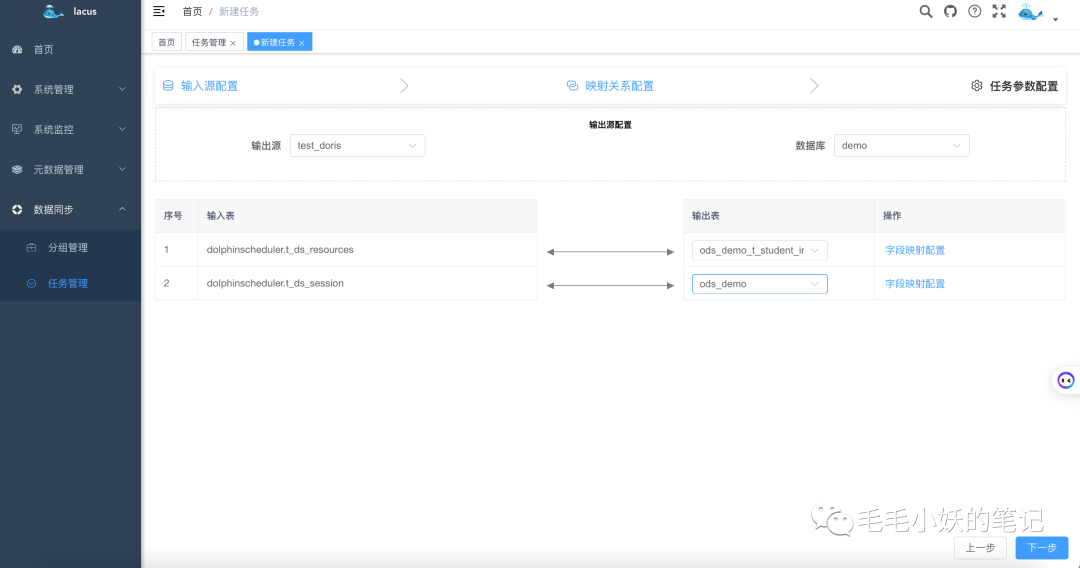Screen dimensions: 1080x568
Task: Click the layers icon beside 元数据管理
Action: pos(17,169)
